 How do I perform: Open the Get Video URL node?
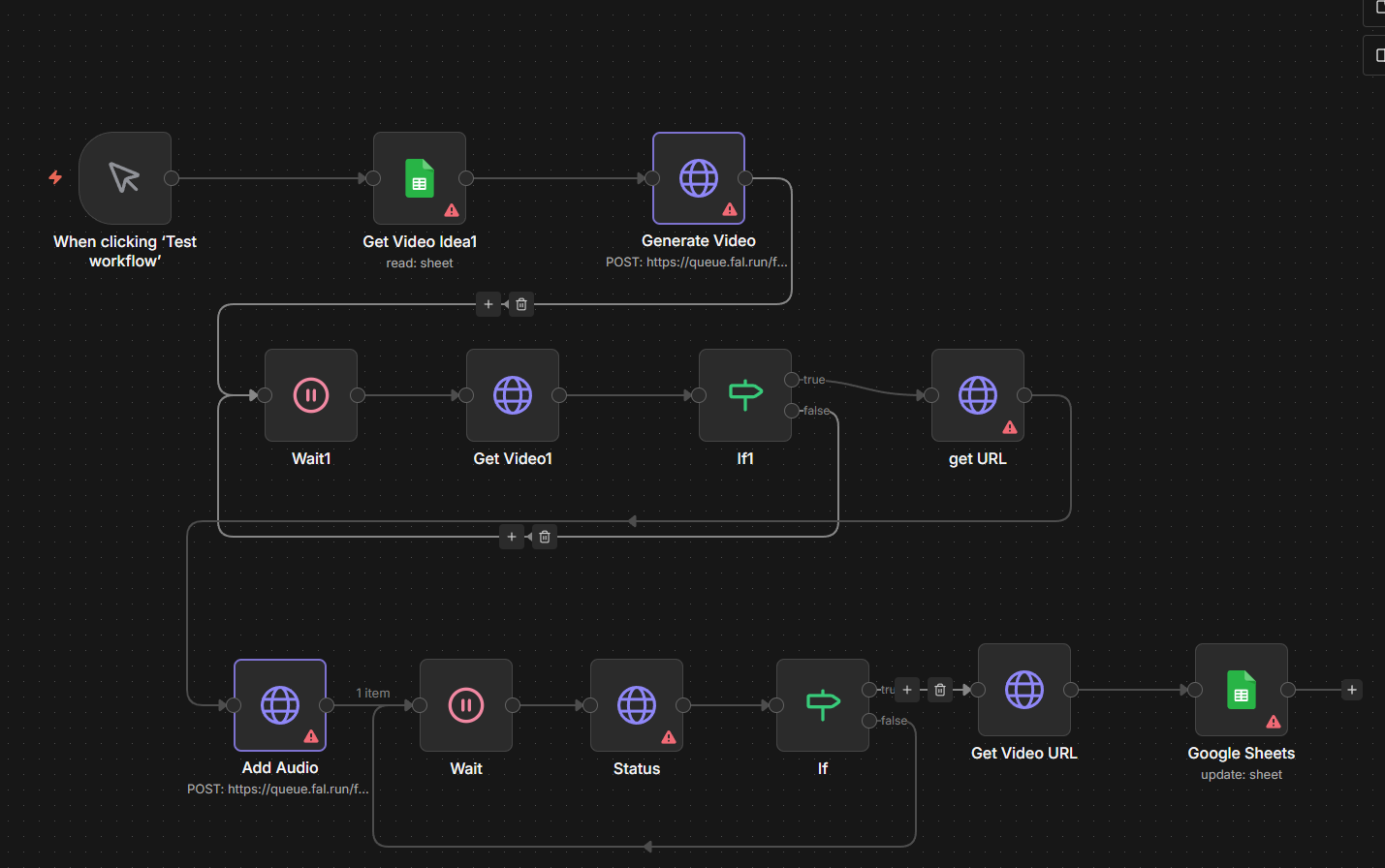[1023, 689]
